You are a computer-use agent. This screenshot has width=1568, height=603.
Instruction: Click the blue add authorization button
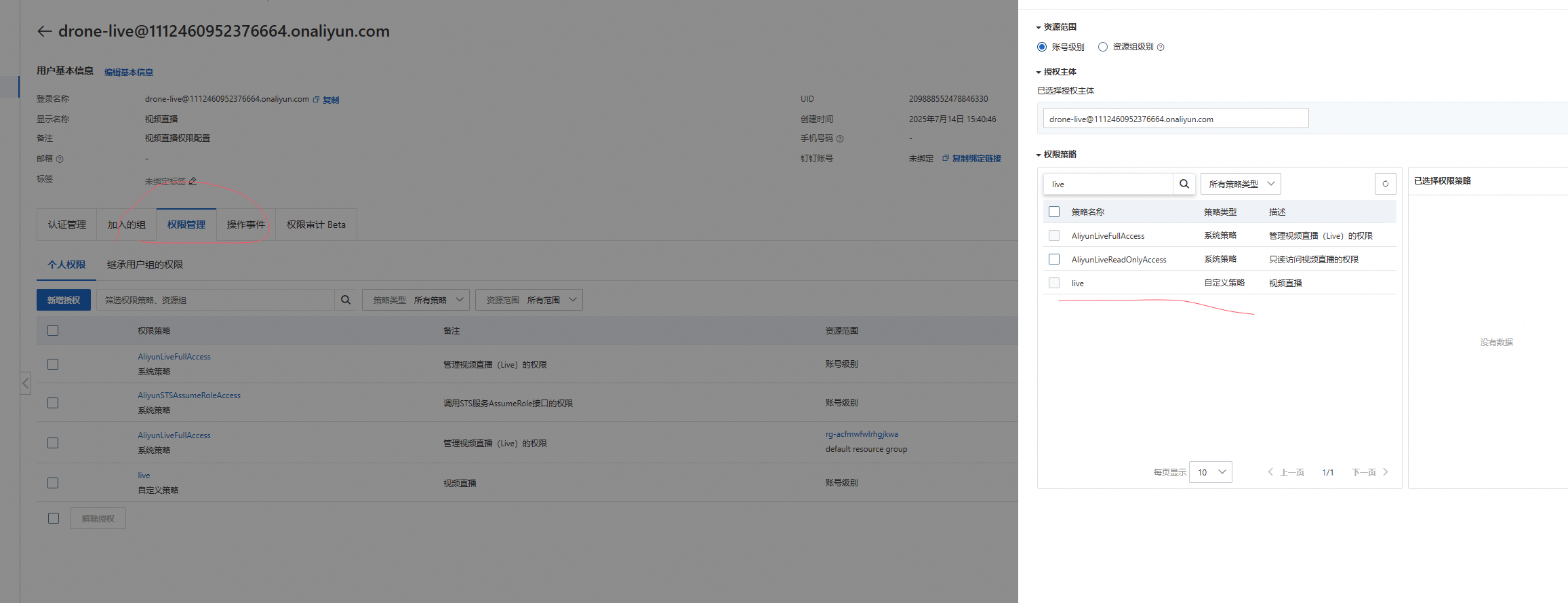[64, 300]
